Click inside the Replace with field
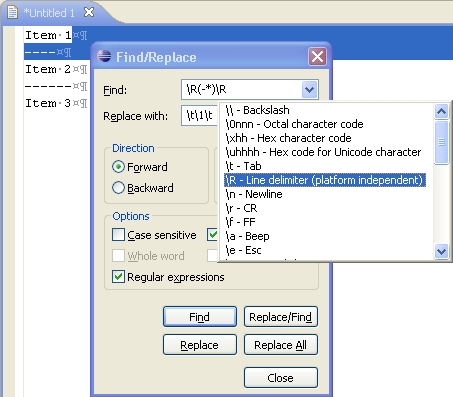The width and height of the screenshot is (453, 397). 199,116
